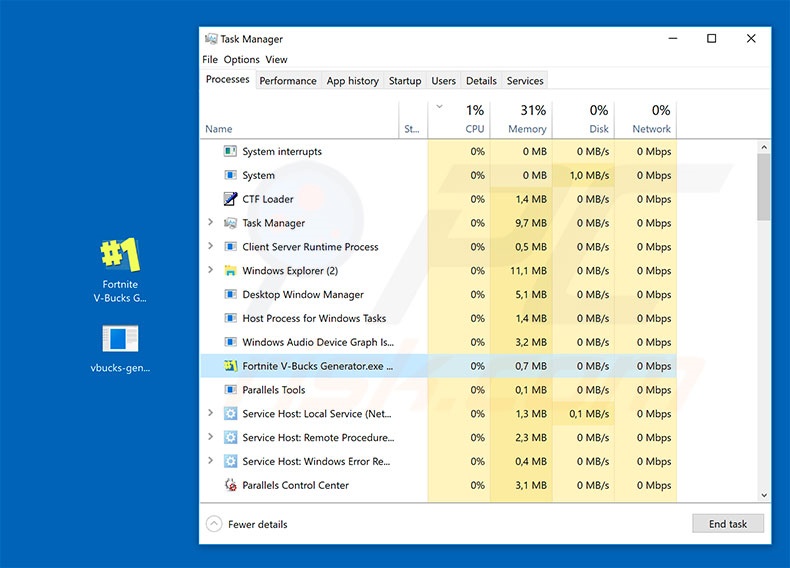790x568 pixels.
Task: Expand Service Host: Remote Procedure group
Action: pos(211,436)
